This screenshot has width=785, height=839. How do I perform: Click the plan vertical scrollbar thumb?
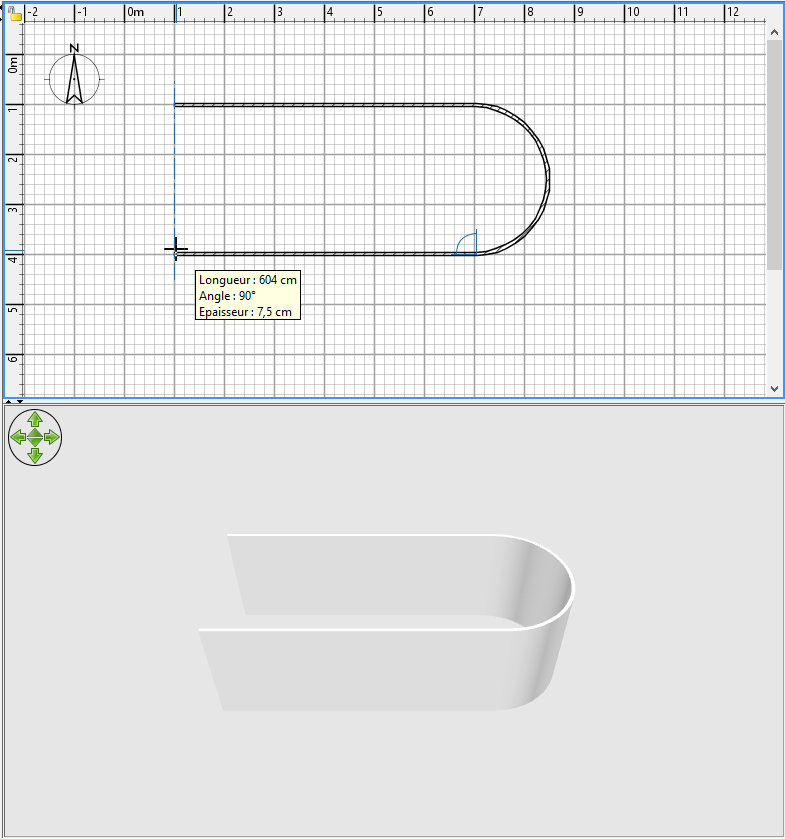coord(774,155)
